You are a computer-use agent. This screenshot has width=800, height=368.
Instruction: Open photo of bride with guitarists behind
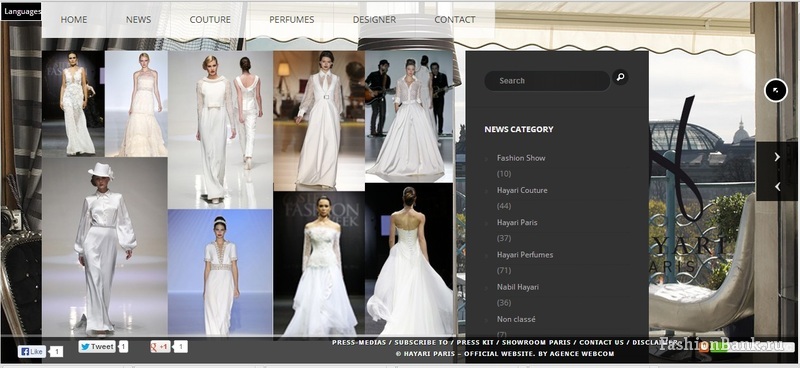tap(409, 116)
